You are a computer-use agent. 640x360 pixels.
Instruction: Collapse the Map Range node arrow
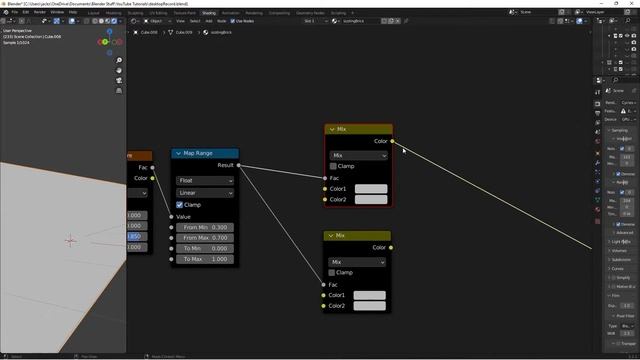(178, 153)
